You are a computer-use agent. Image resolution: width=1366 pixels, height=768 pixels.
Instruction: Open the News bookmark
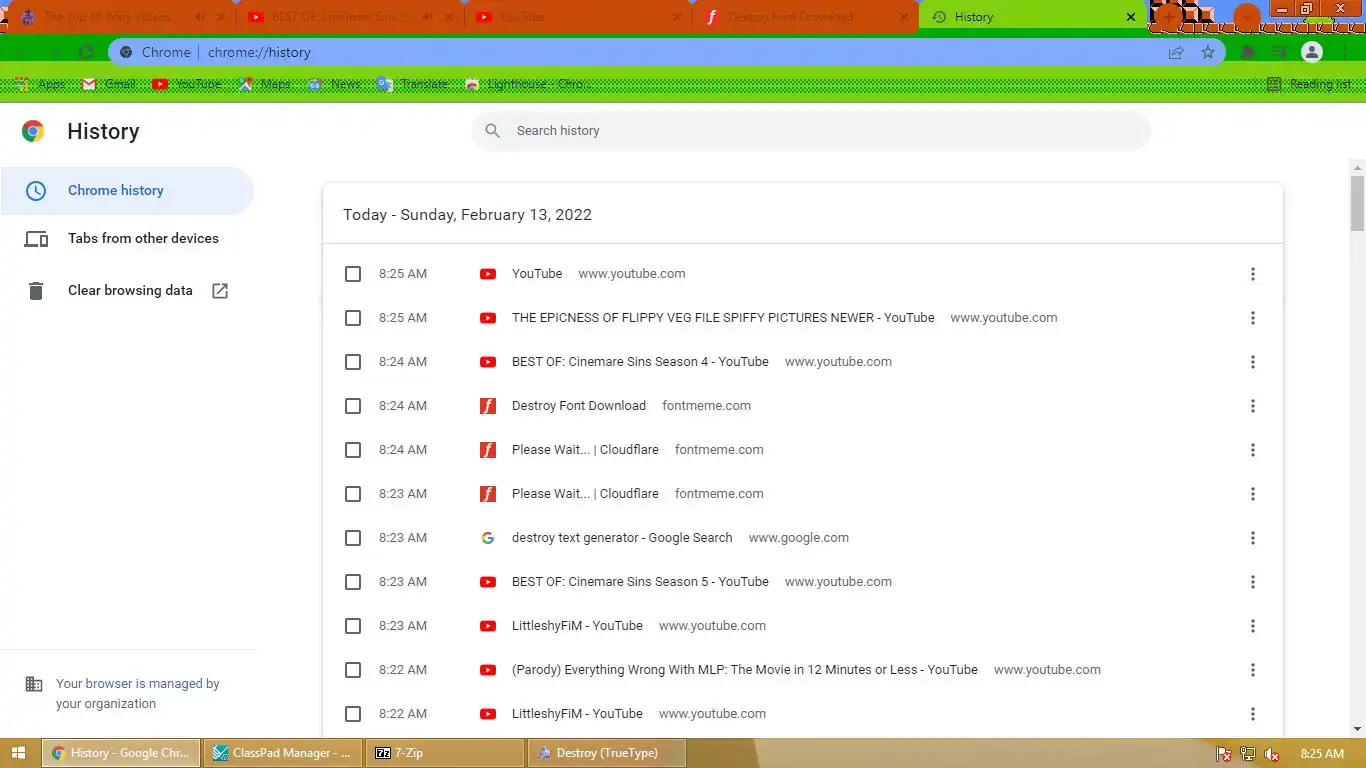(334, 84)
